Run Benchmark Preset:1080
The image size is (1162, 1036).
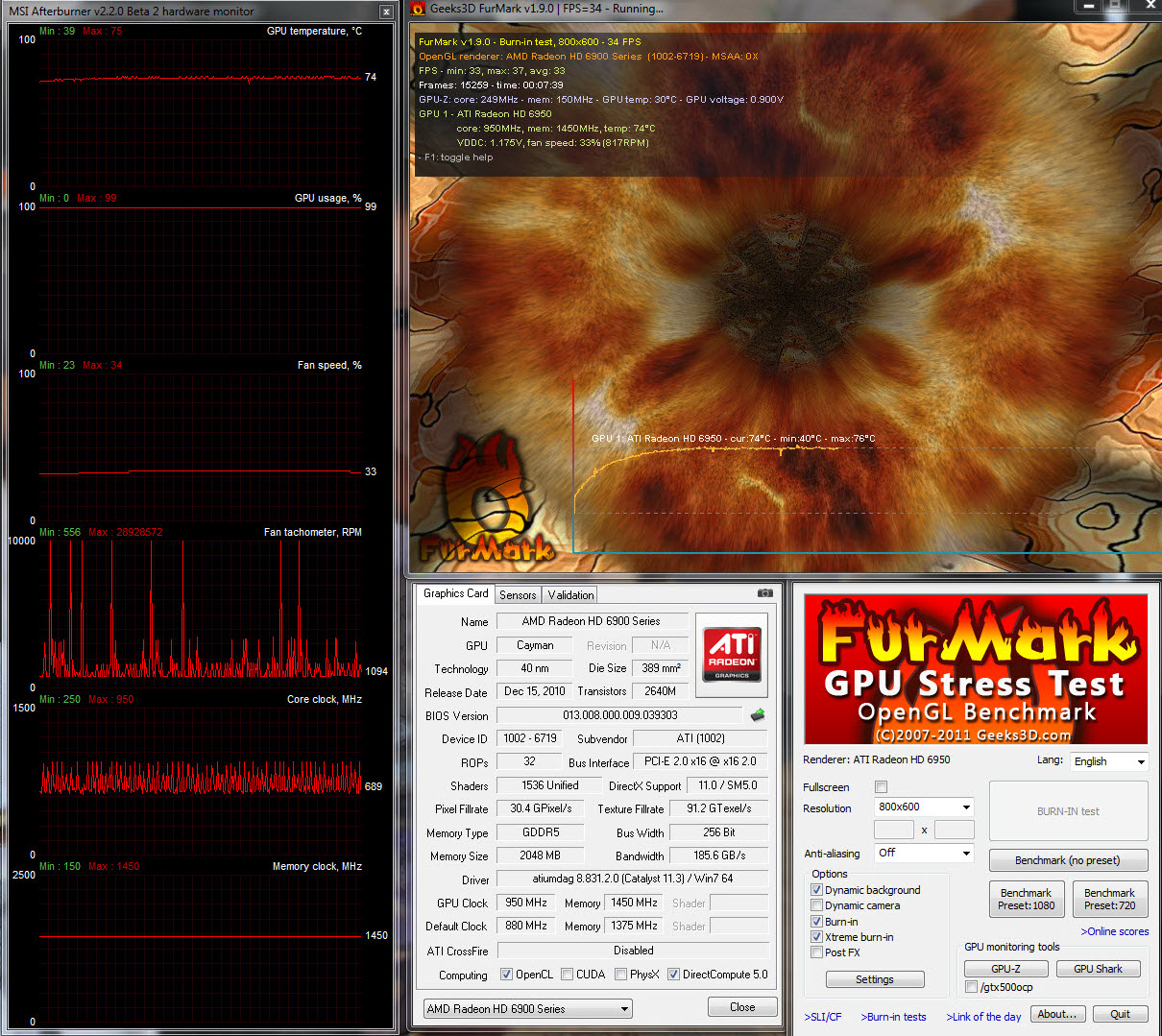(x=1026, y=899)
